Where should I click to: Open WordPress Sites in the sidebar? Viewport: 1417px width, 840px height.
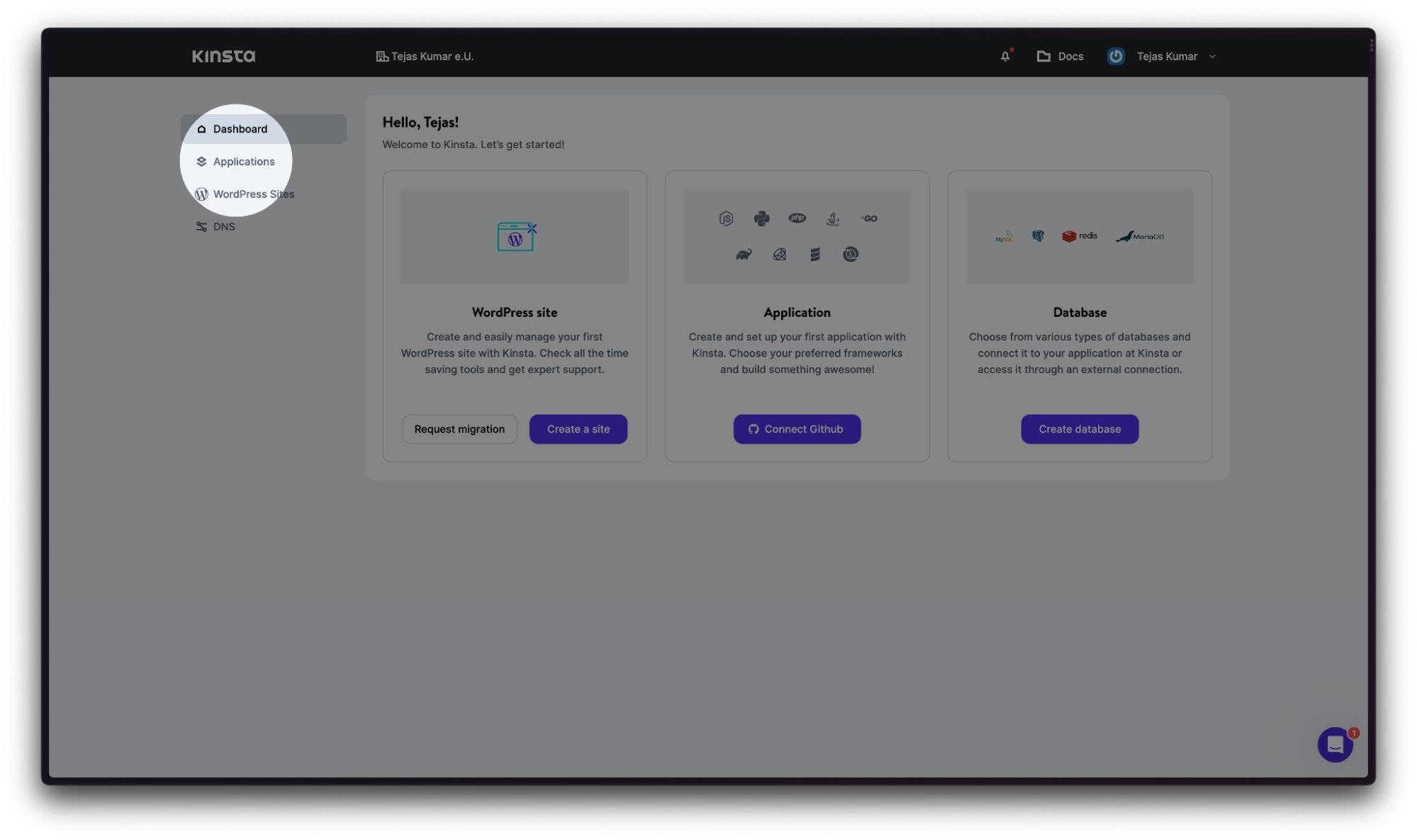pyautogui.click(x=253, y=194)
